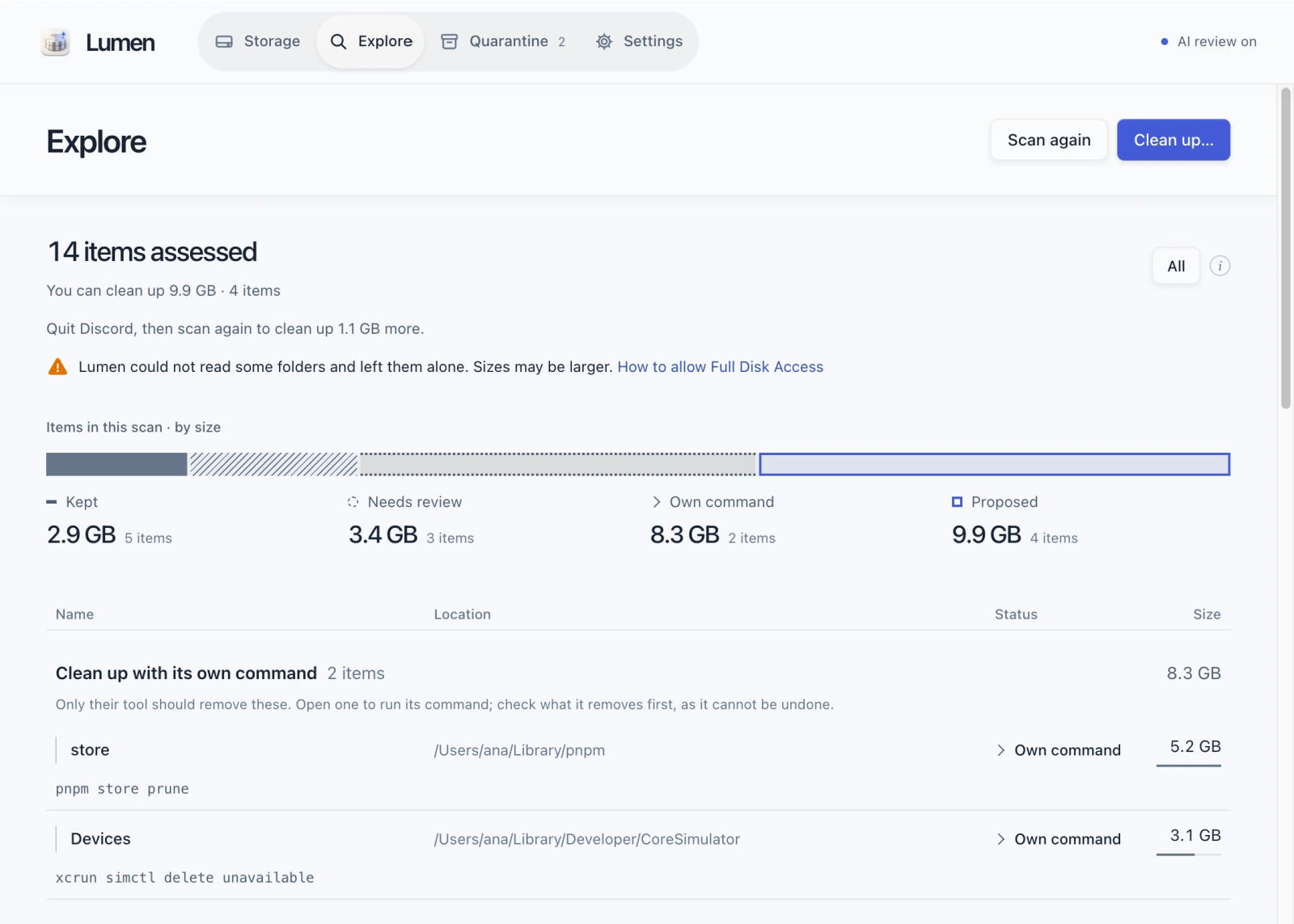1294x924 pixels.
Task: Select the Devices row name
Action: coord(100,839)
